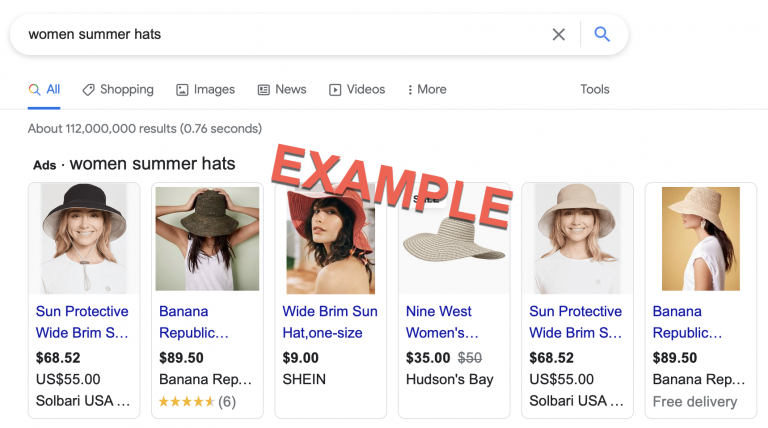This screenshot has height=428, width=768.
Task: Click the $9.00 SHEIN price
Action: click(x=301, y=358)
